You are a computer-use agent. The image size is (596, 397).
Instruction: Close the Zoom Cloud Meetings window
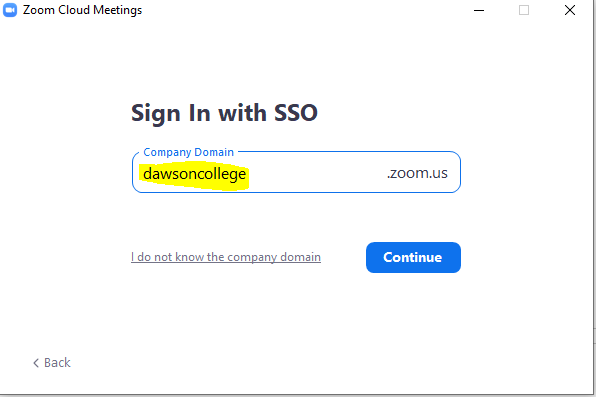[x=570, y=10]
